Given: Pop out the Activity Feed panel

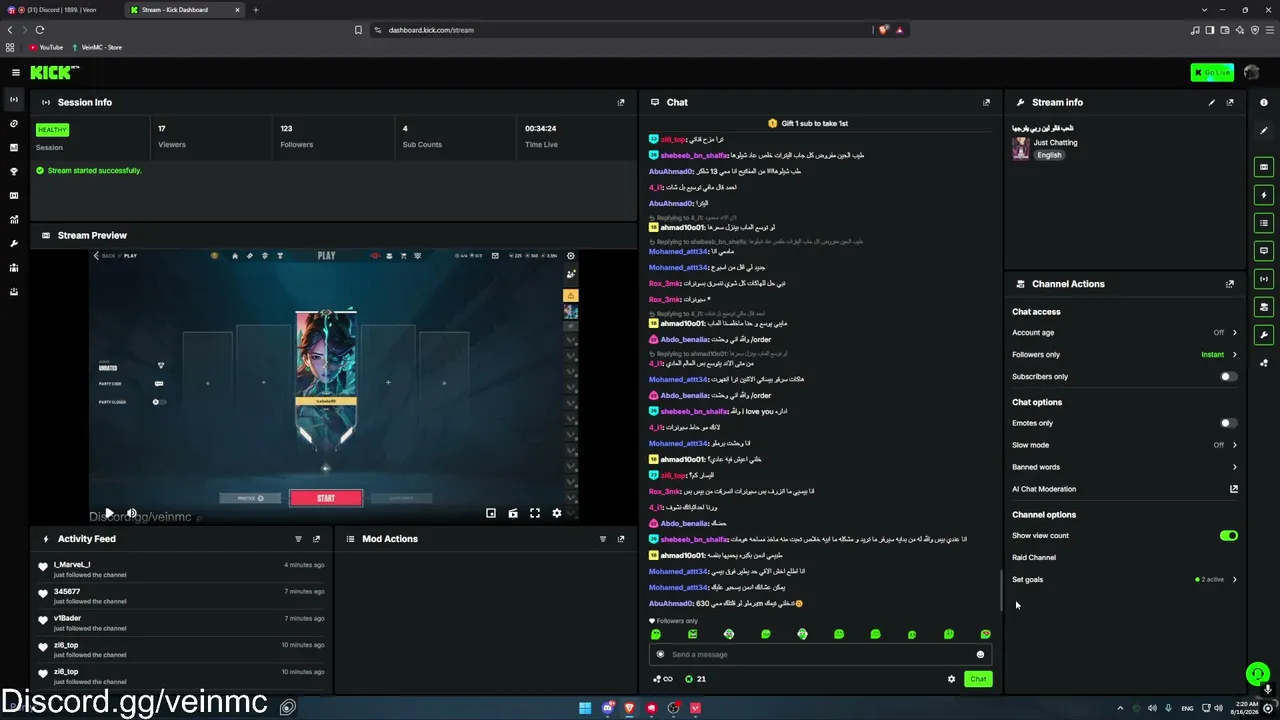Looking at the screenshot, I should point(316,539).
